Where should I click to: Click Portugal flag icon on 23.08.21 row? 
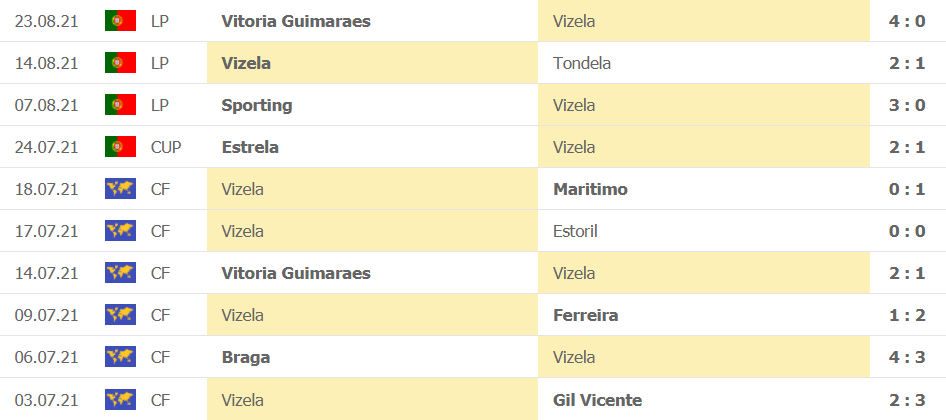[x=120, y=21]
